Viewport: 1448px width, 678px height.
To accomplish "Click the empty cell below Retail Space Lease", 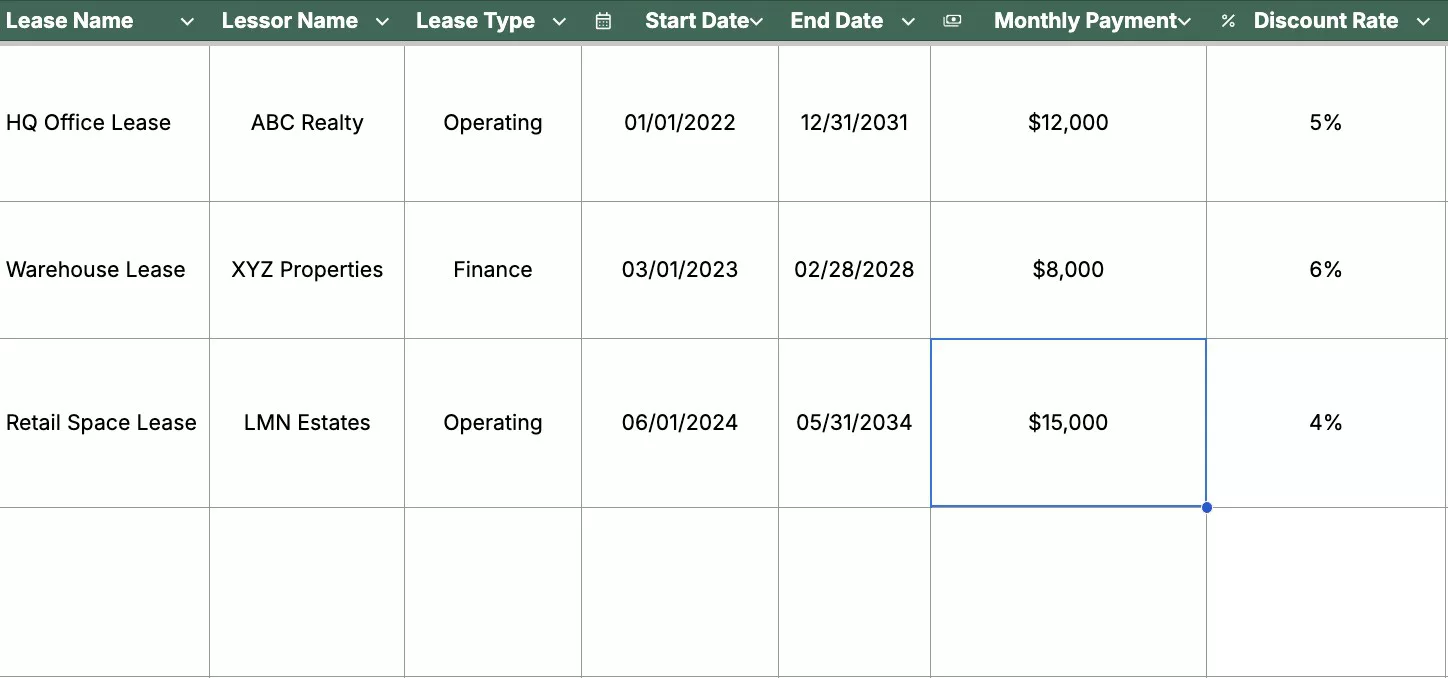I will tap(104, 590).
